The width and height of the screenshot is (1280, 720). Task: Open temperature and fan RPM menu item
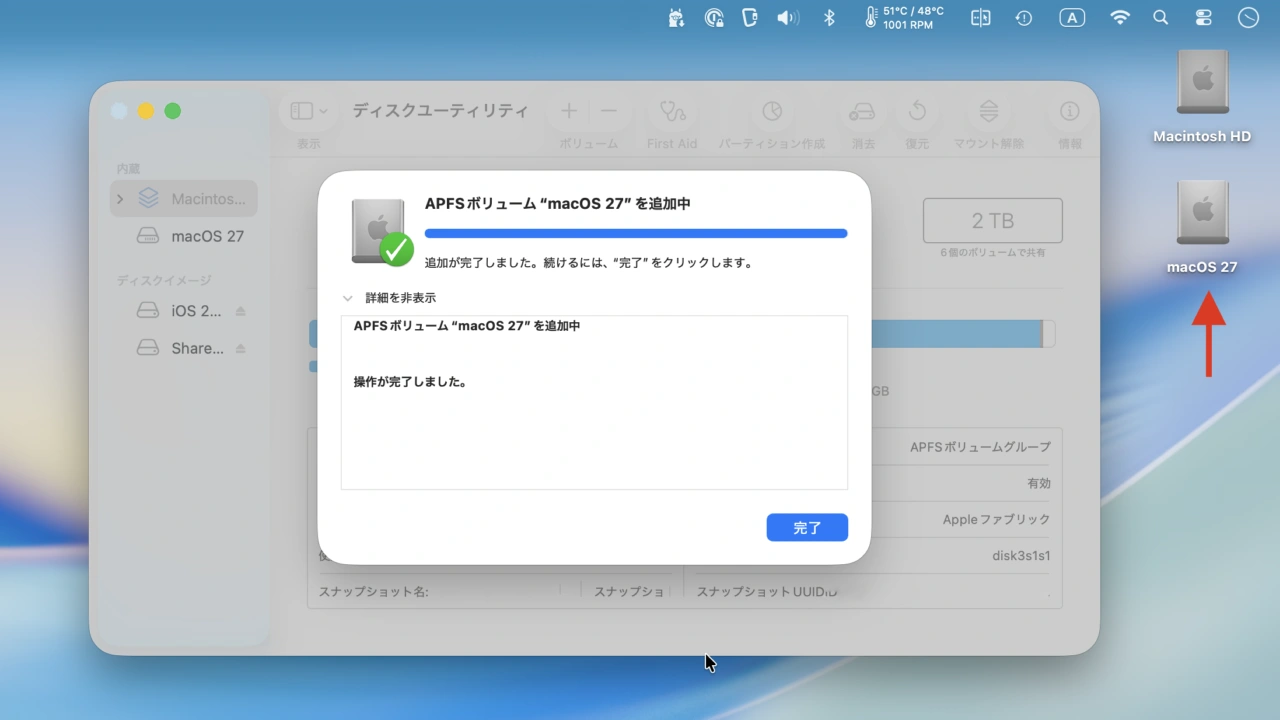coord(904,17)
